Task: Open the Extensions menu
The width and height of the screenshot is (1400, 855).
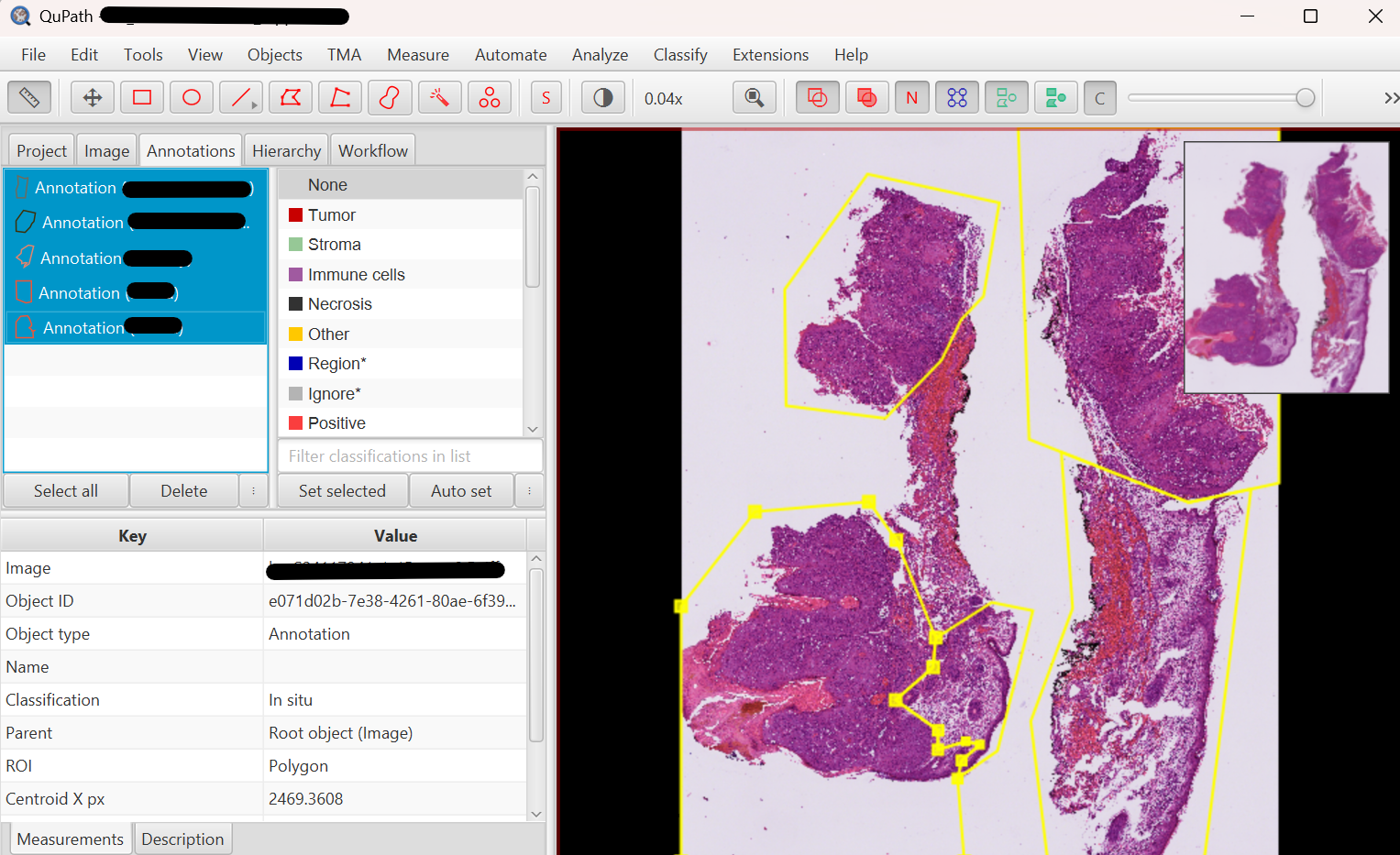Action: (771, 55)
